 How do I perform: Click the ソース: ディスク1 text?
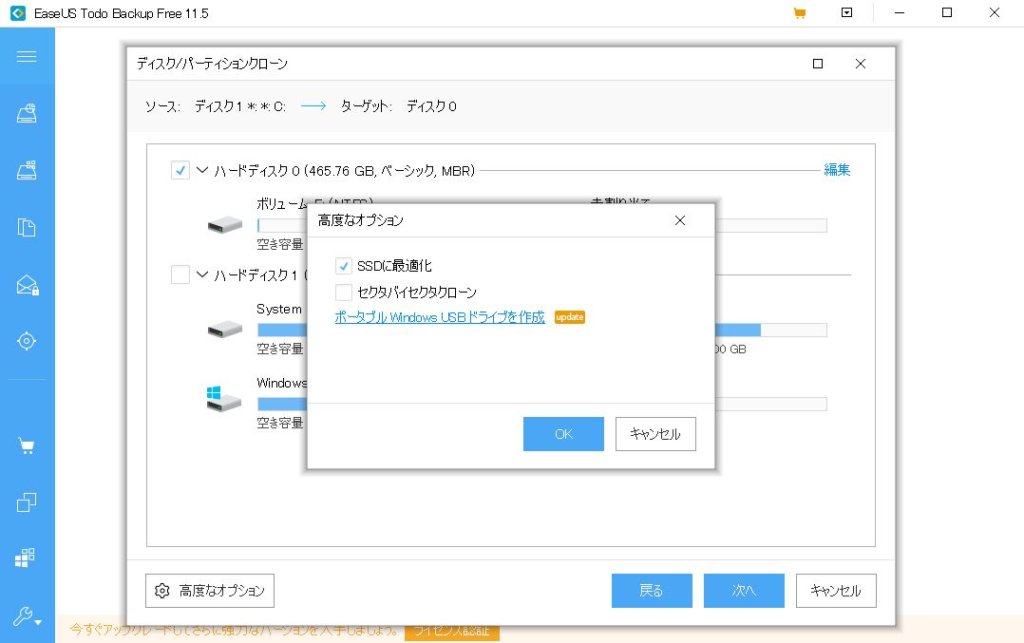tap(215, 106)
